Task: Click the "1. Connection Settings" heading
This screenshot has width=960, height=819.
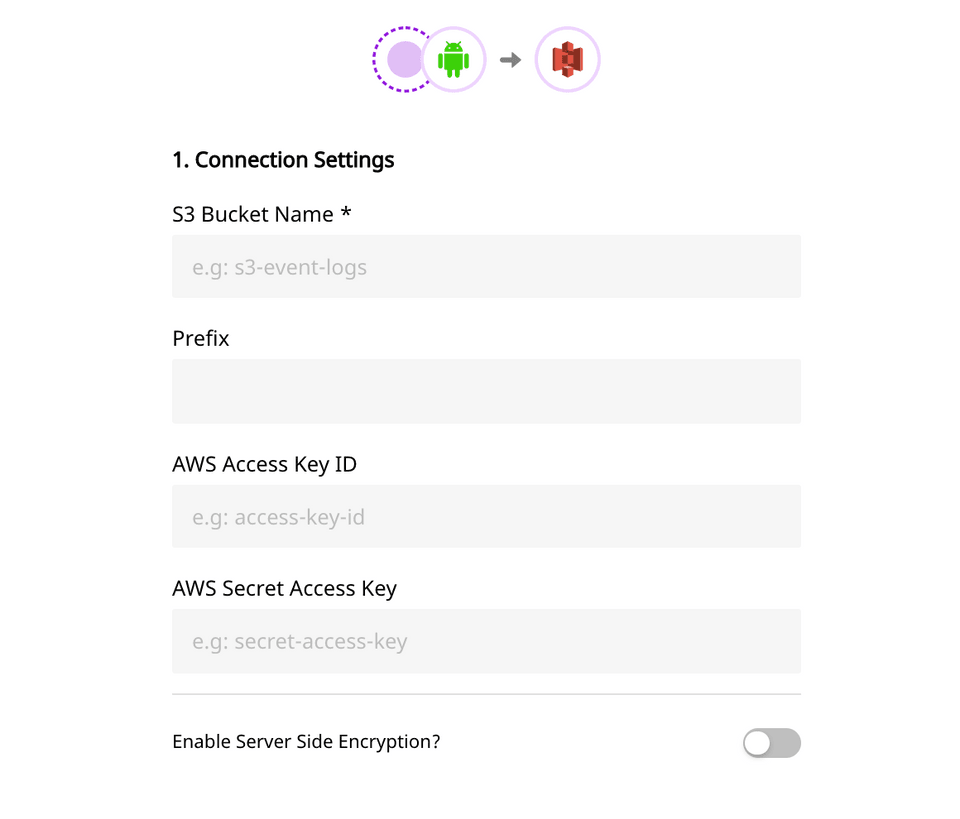Action: click(x=283, y=160)
